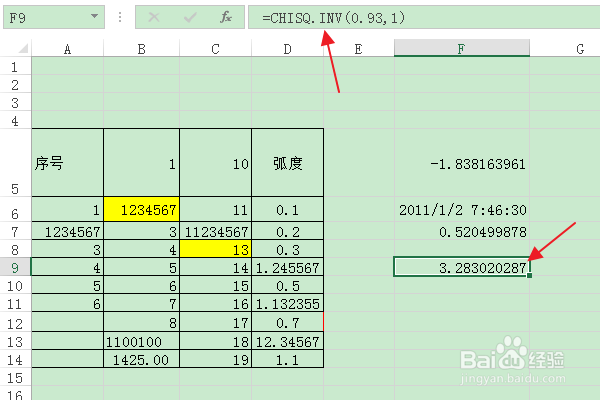Select row 4 header
The image size is (600, 400).
coord(15,121)
